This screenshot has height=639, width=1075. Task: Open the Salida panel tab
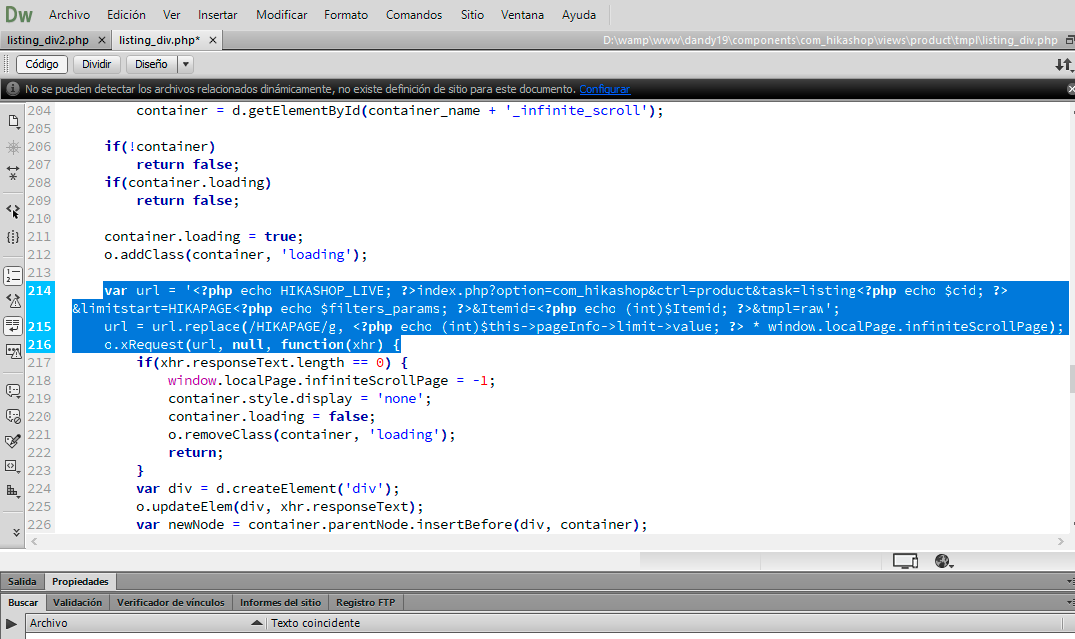[22, 581]
